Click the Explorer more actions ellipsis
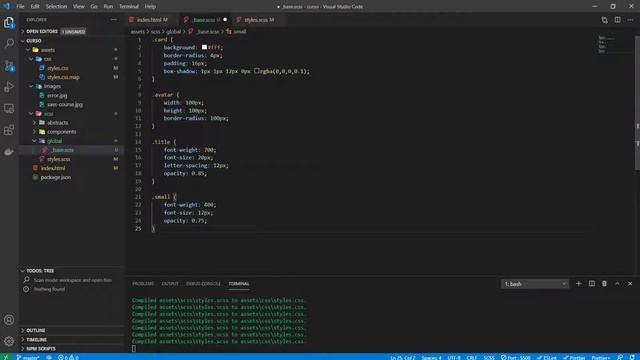This screenshot has height=360, width=640. tap(113, 20)
